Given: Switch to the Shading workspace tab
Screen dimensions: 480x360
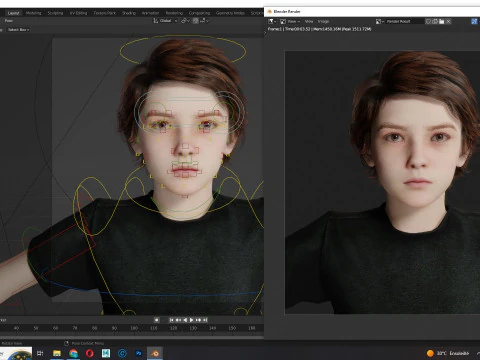Looking at the screenshot, I should (x=129, y=13).
